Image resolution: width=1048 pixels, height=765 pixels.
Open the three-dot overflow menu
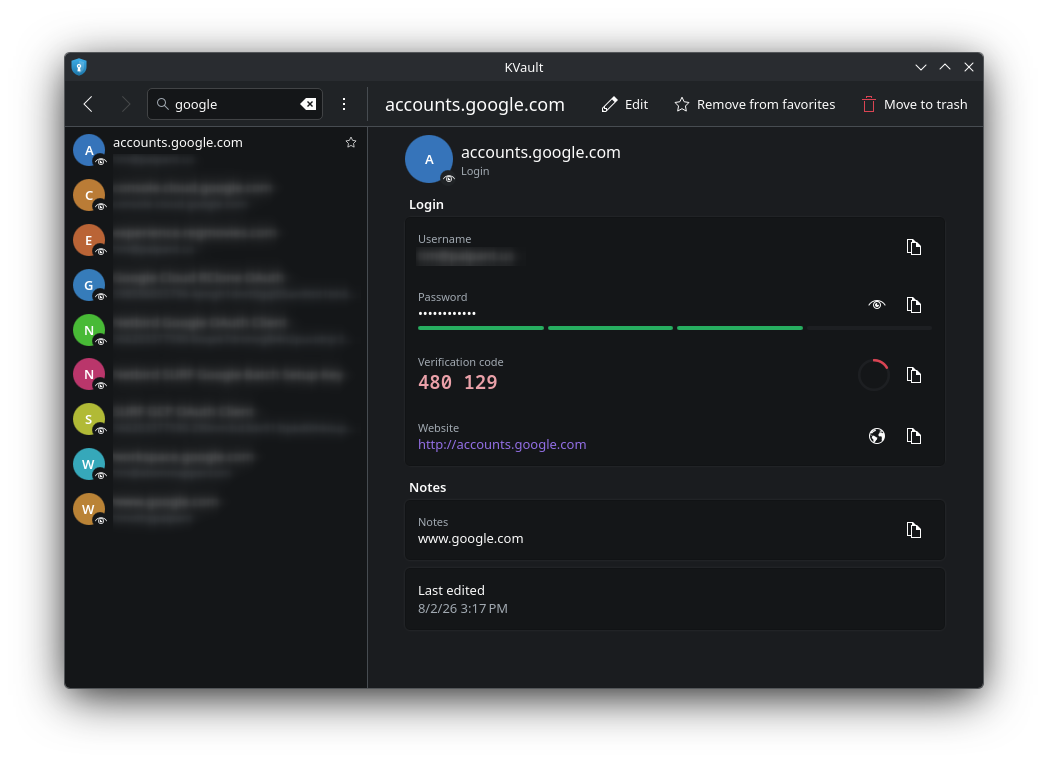tap(344, 104)
